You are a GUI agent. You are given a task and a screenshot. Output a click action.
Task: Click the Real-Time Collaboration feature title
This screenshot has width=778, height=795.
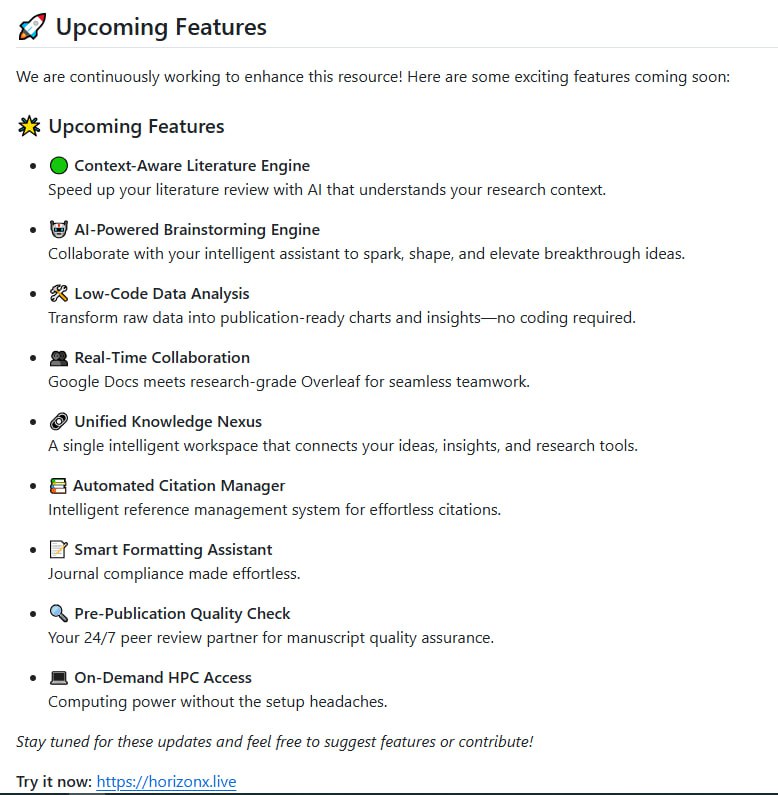pos(162,358)
